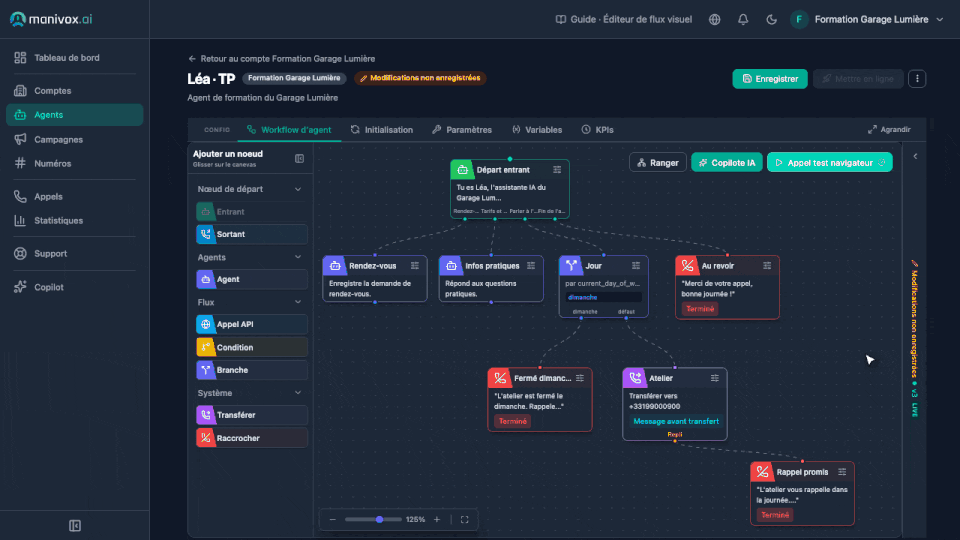This screenshot has width=960, height=540.
Task: Open Appels in sidebar
Action: tap(75, 197)
